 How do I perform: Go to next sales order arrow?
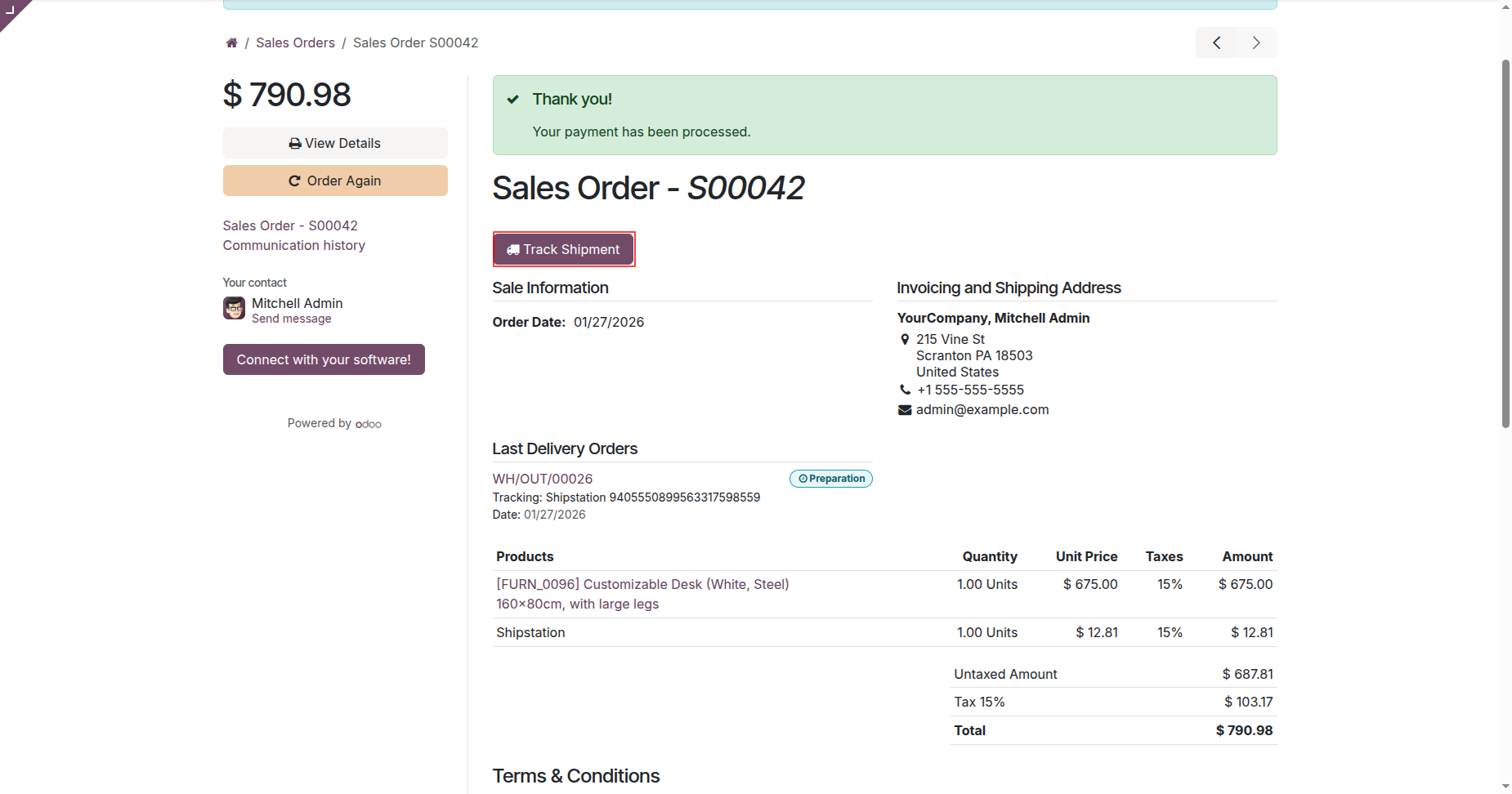pos(1256,42)
